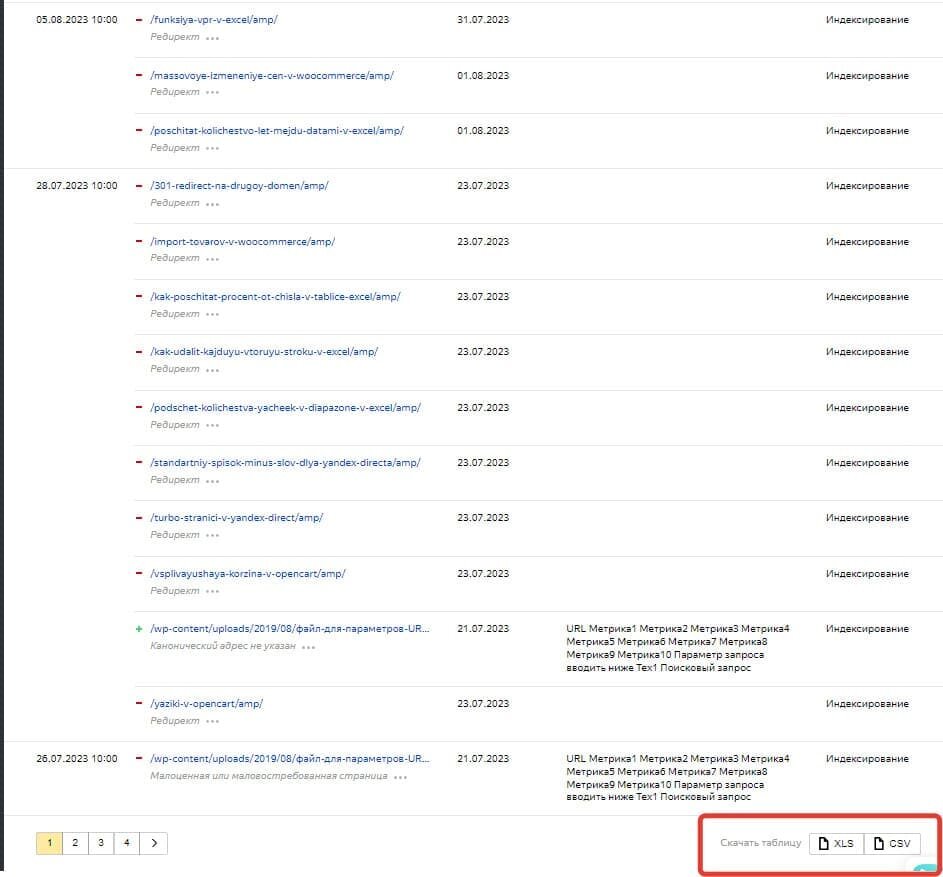Select the '28.07.2023 10:00' date cell
Screen dimensions: 943x877
pos(76,185)
